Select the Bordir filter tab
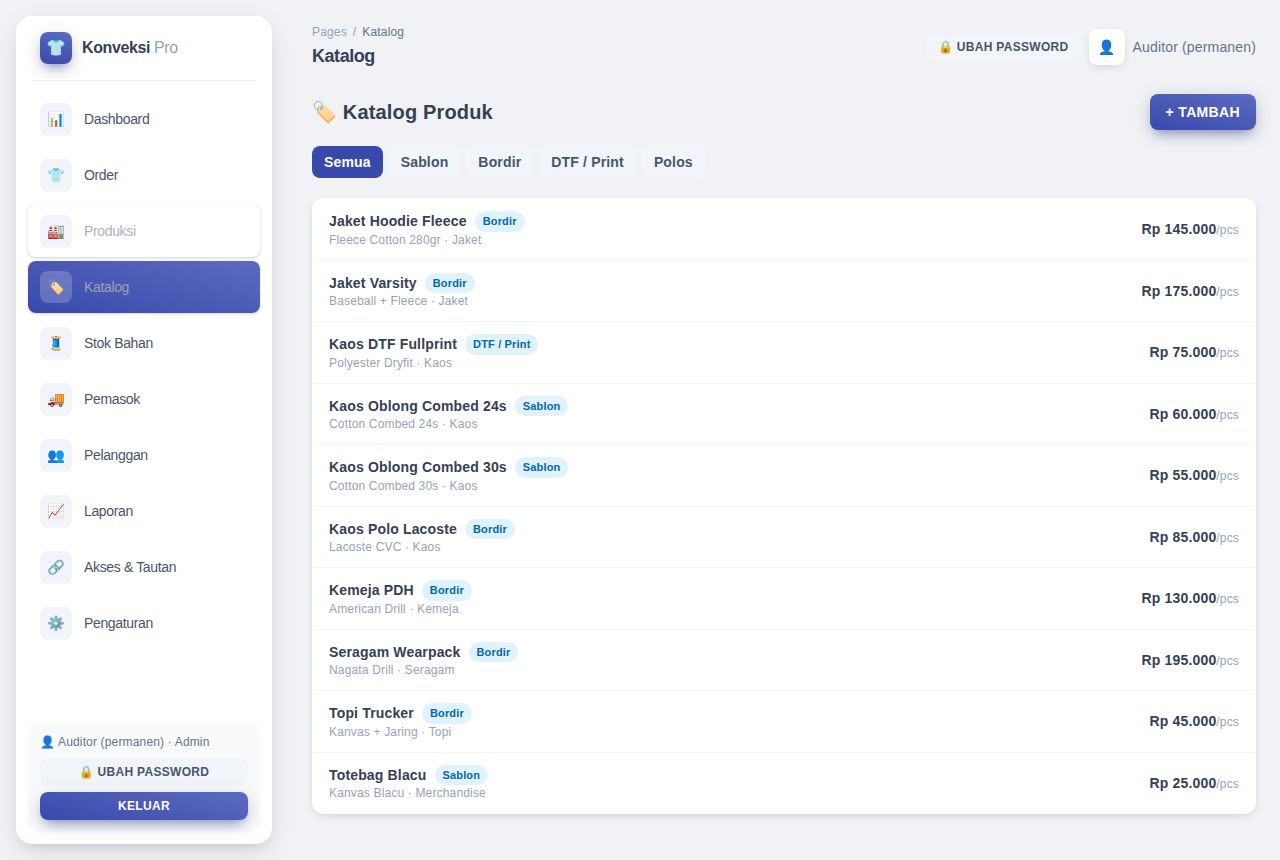The width and height of the screenshot is (1280, 860). click(499, 162)
